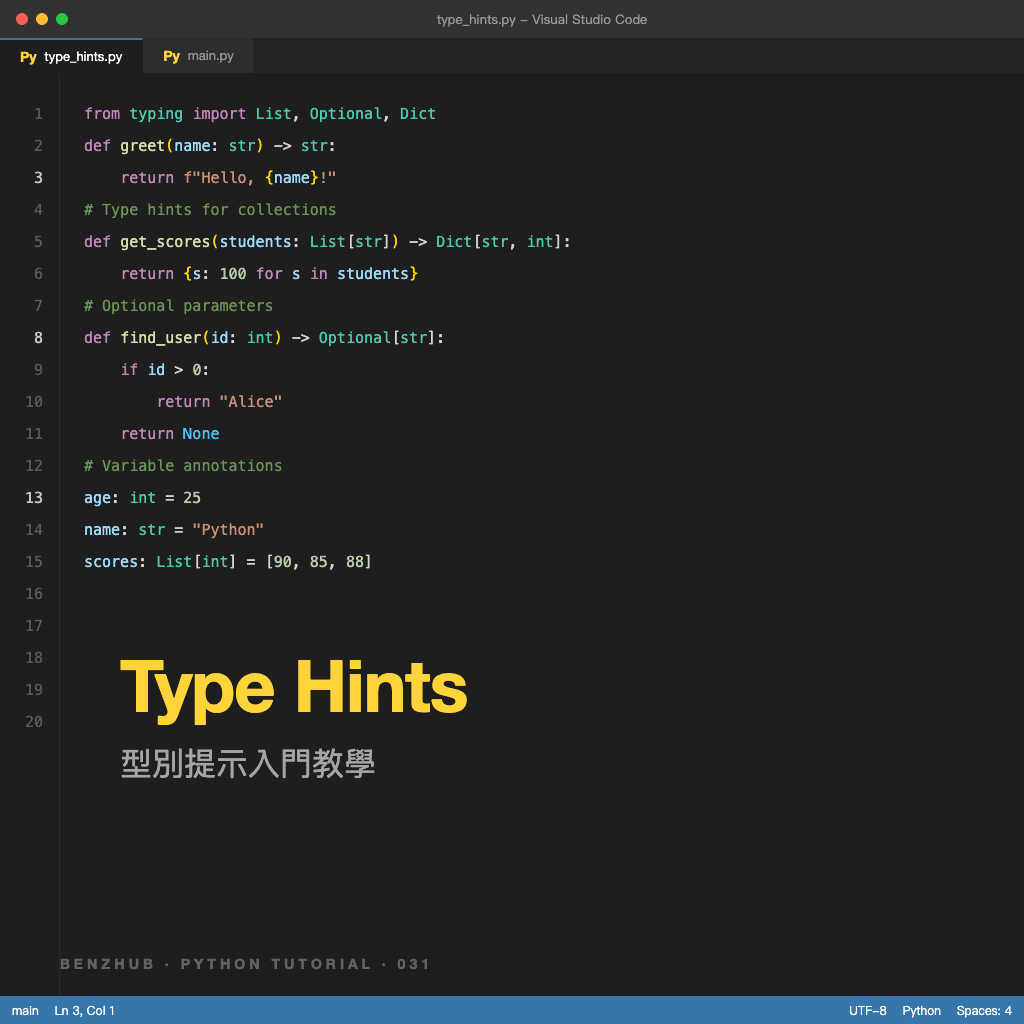Screen dimensions: 1024x1024
Task: Click the Ln 3, Col 1 position indicator
Action: click(x=85, y=1011)
